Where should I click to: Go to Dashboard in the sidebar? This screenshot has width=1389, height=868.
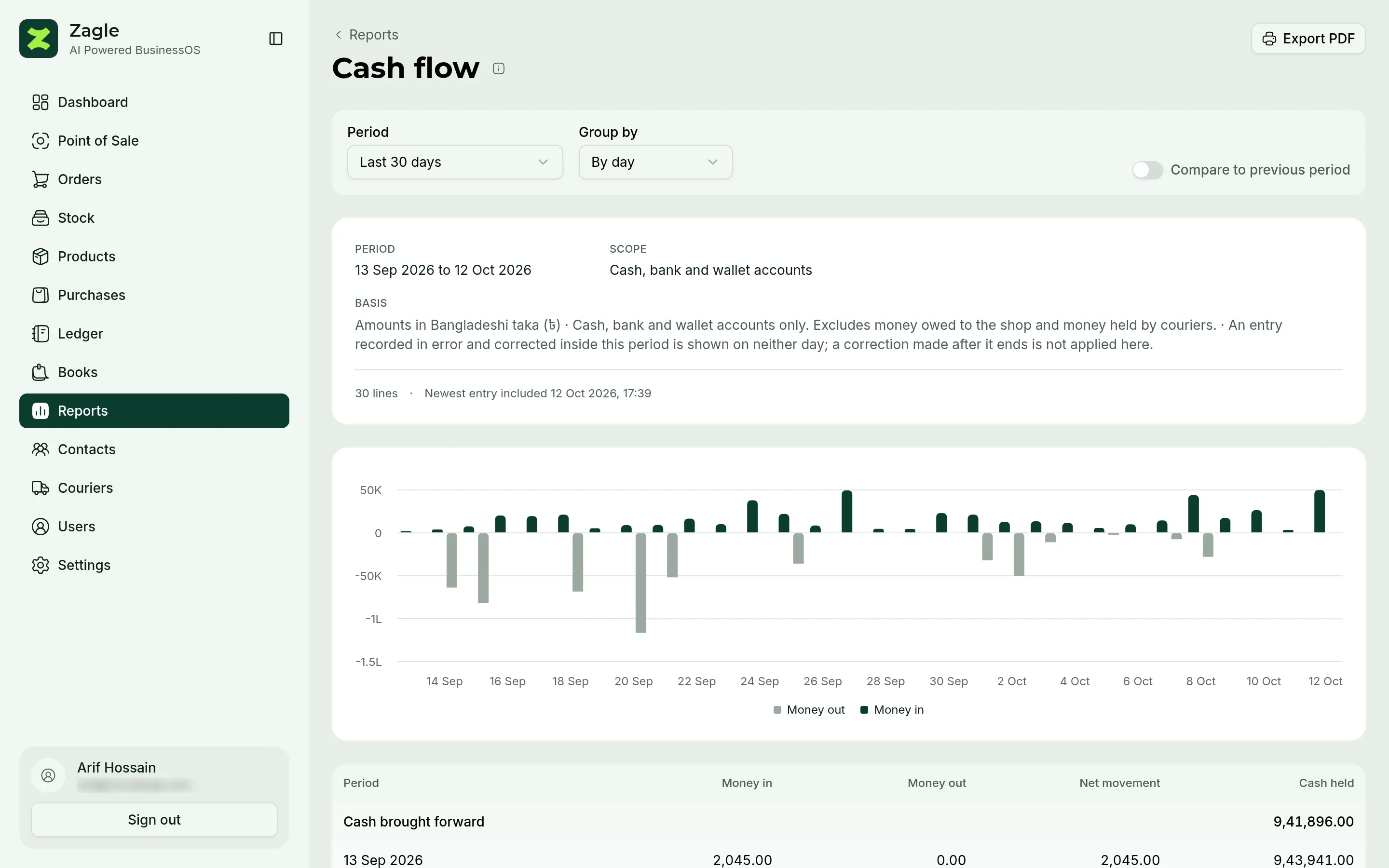pyautogui.click(x=154, y=102)
